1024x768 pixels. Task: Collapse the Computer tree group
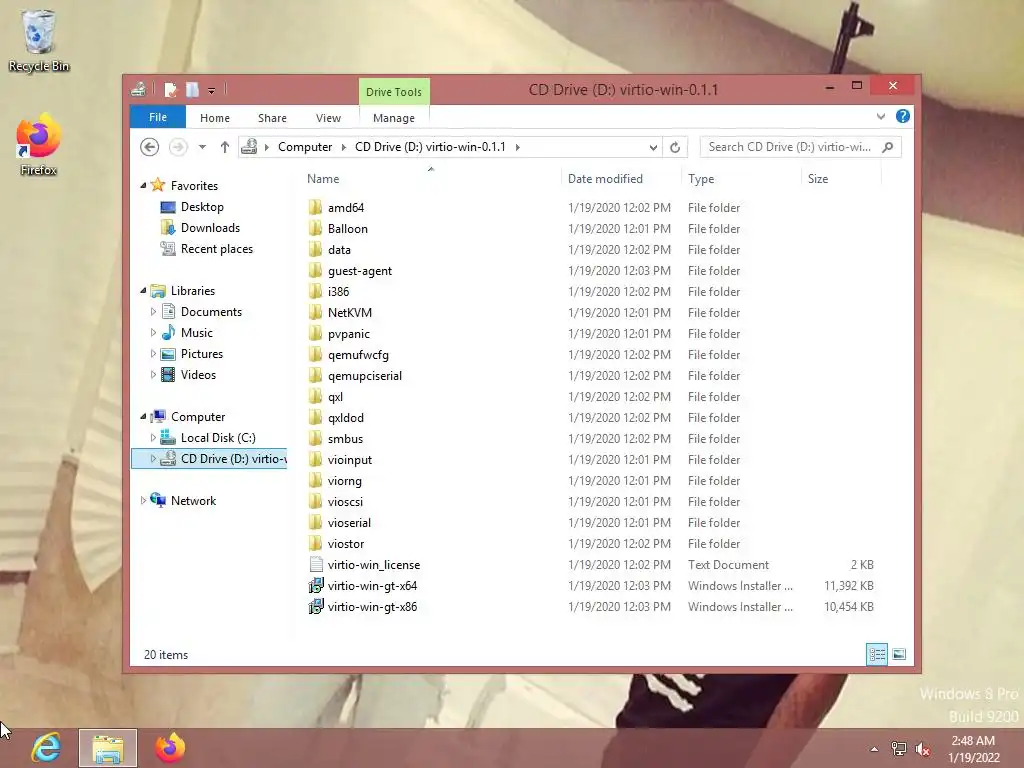coord(143,417)
